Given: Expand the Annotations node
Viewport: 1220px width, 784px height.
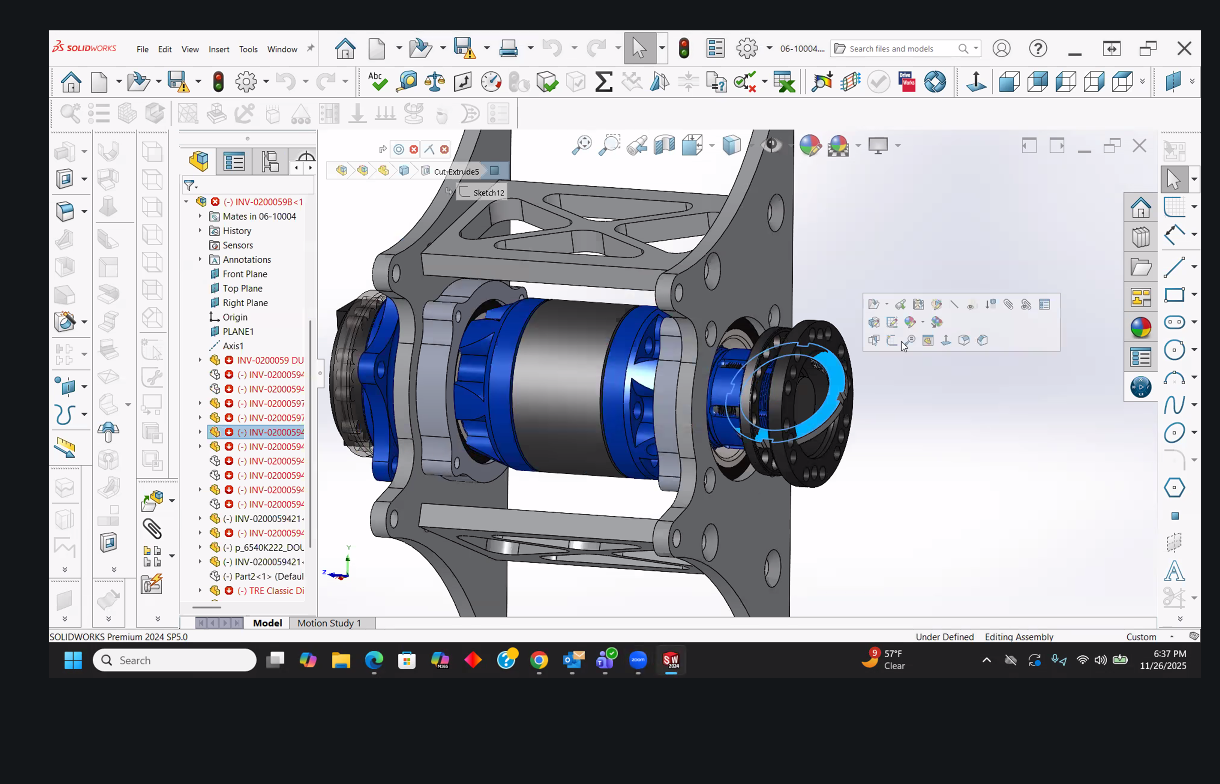Looking at the screenshot, I should click(200, 260).
